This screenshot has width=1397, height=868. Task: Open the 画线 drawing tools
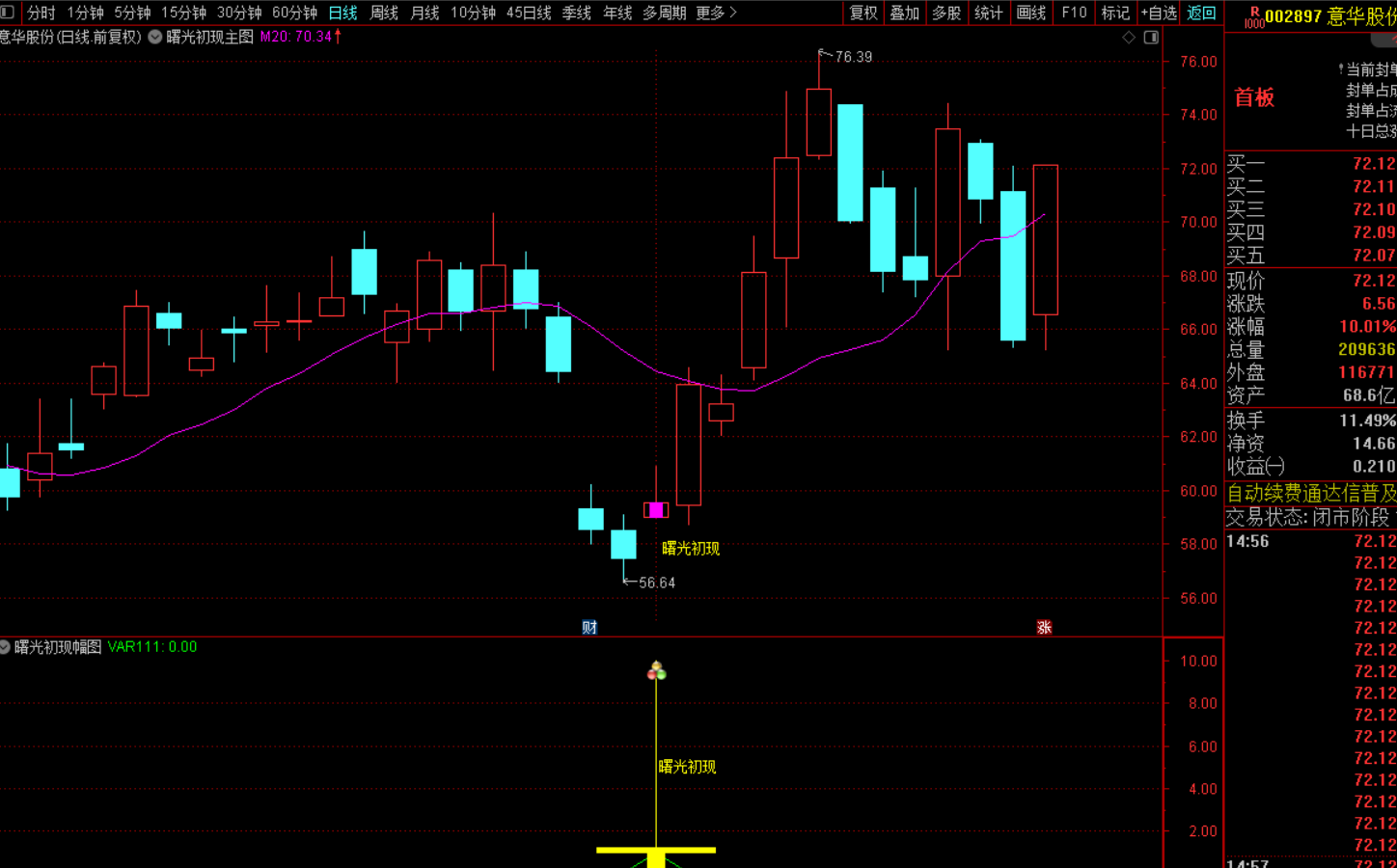click(1031, 13)
